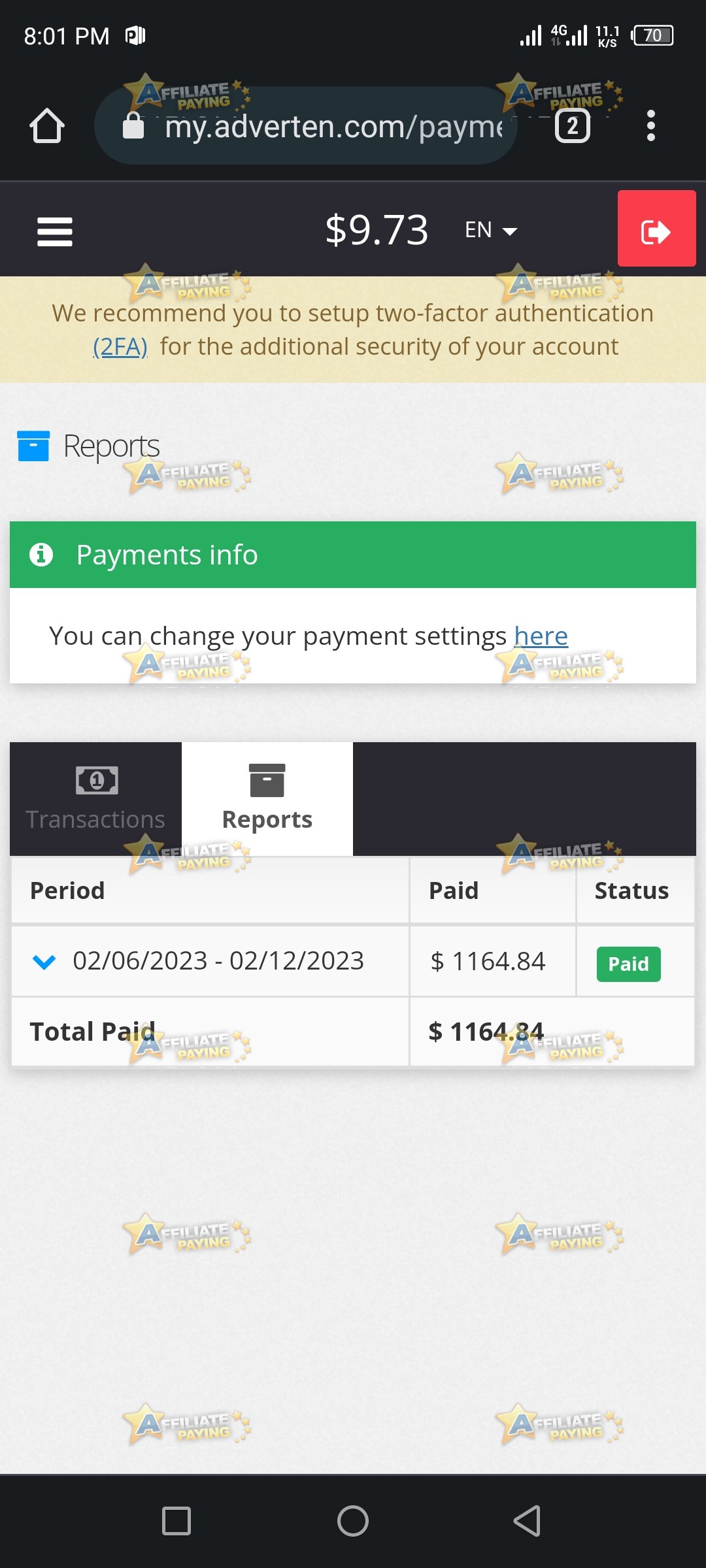Open the 2FA setup link
The image size is (706, 1568).
pyautogui.click(x=120, y=346)
